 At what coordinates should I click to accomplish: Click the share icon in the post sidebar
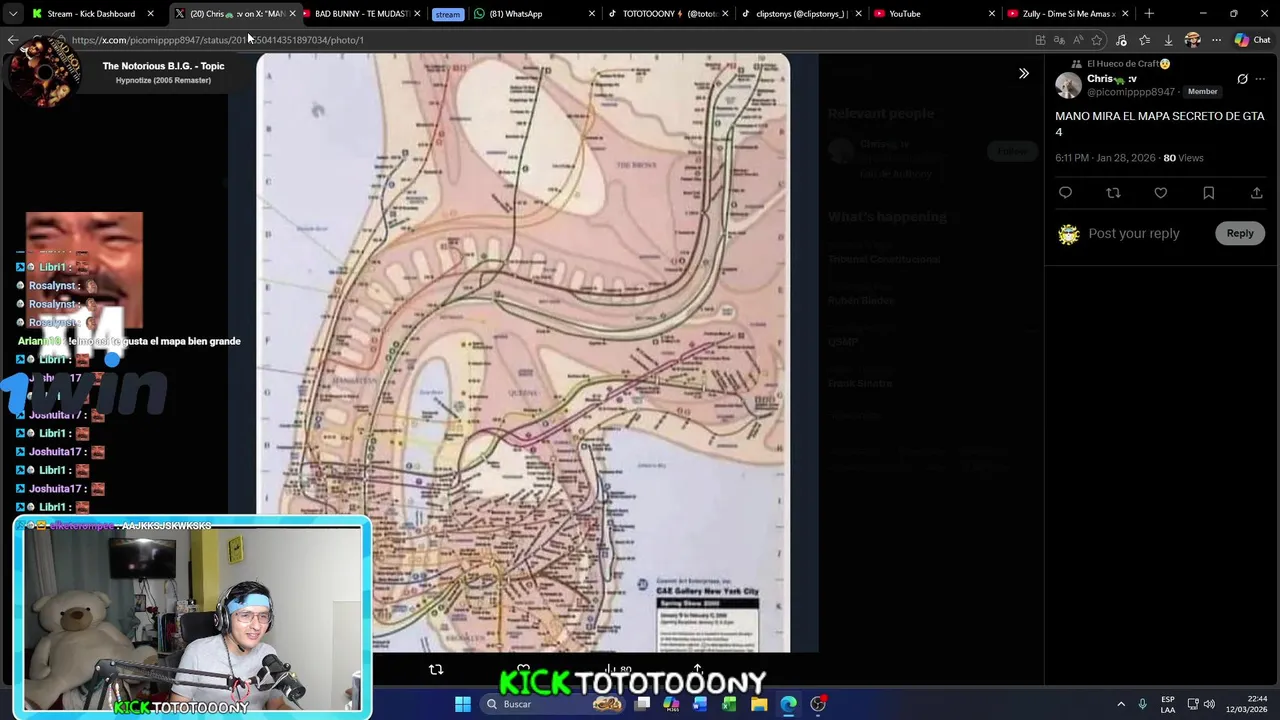pos(1256,193)
